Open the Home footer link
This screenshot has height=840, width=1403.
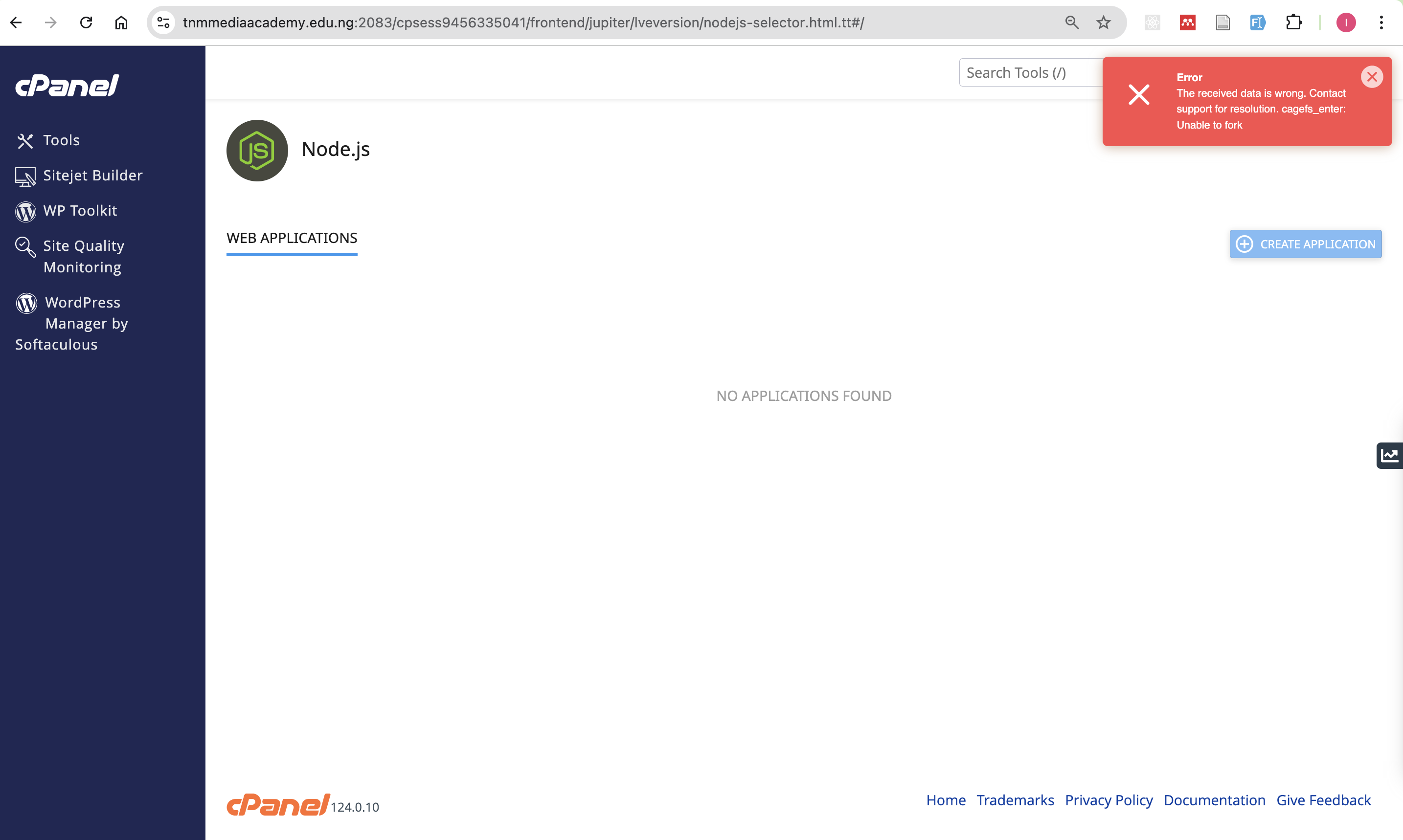click(946, 800)
